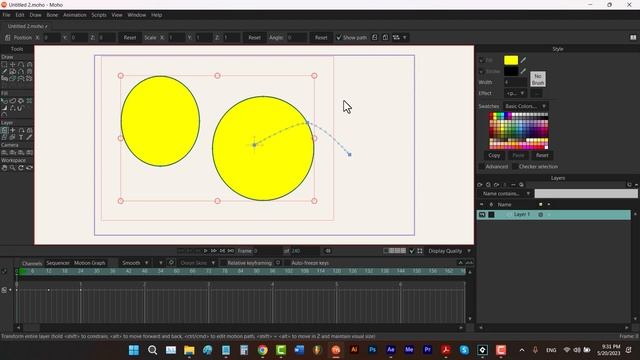Select the Select Shape tool under Fill
Viewport: 640px width, 360px height.
pyautogui.click(x=4, y=100)
